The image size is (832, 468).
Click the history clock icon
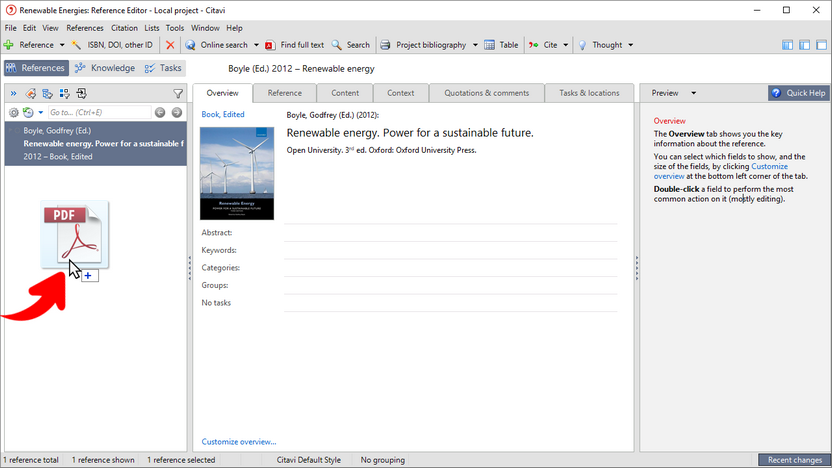click(28, 112)
